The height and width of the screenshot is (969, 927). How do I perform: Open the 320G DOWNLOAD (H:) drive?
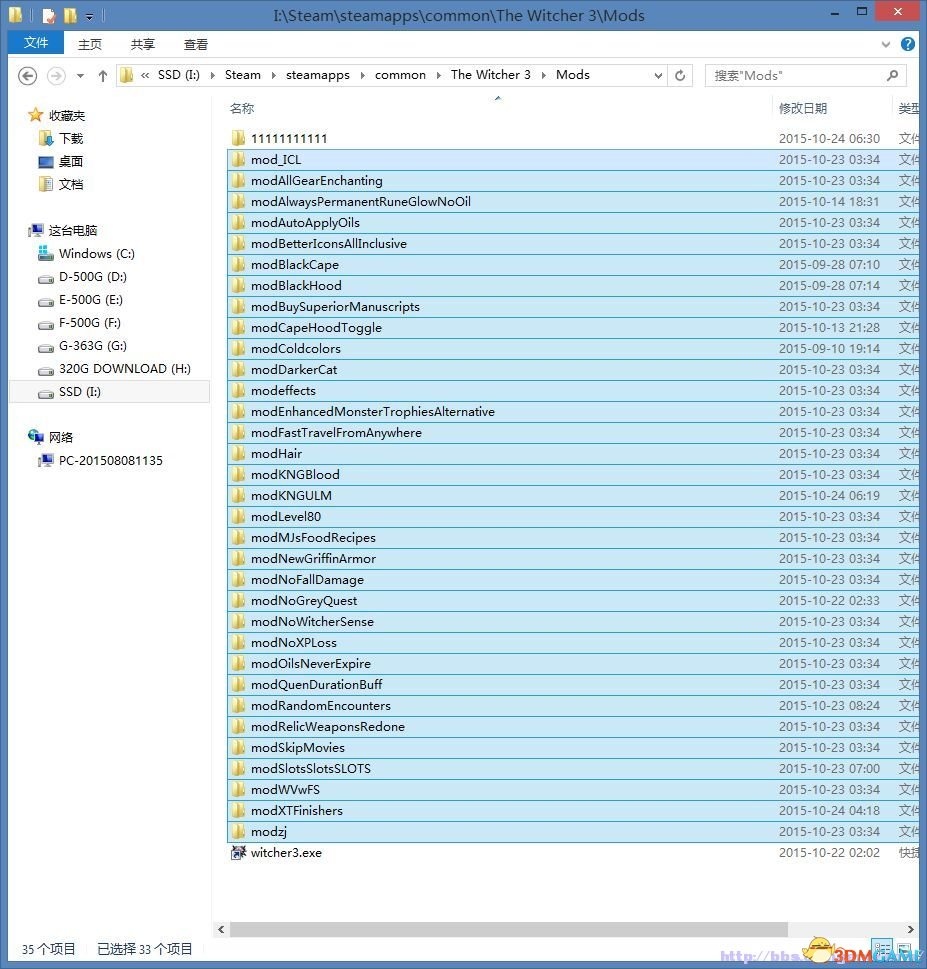click(x=124, y=368)
